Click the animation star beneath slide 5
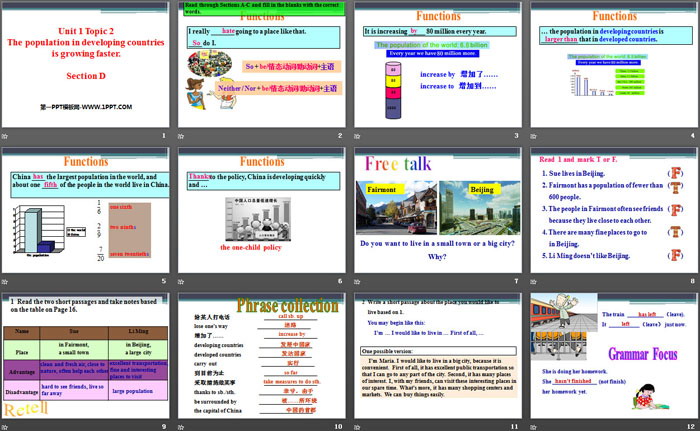The image size is (700, 431). point(7,283)
